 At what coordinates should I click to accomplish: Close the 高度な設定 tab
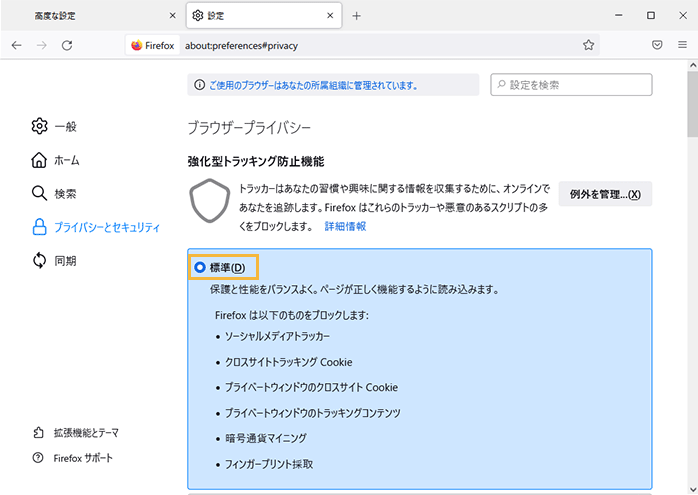[172, 16]
